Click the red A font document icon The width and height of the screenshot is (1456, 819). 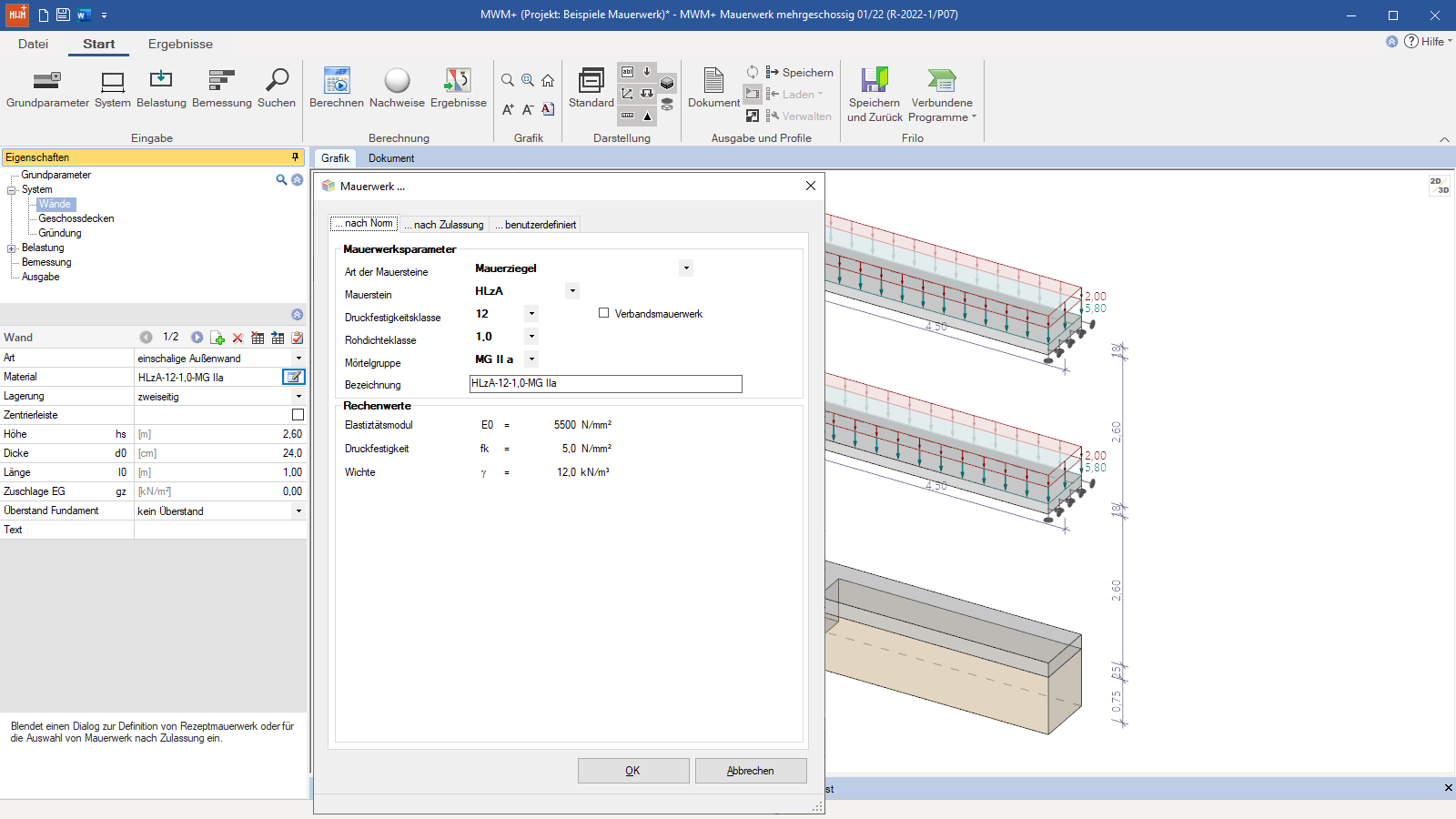548,109
